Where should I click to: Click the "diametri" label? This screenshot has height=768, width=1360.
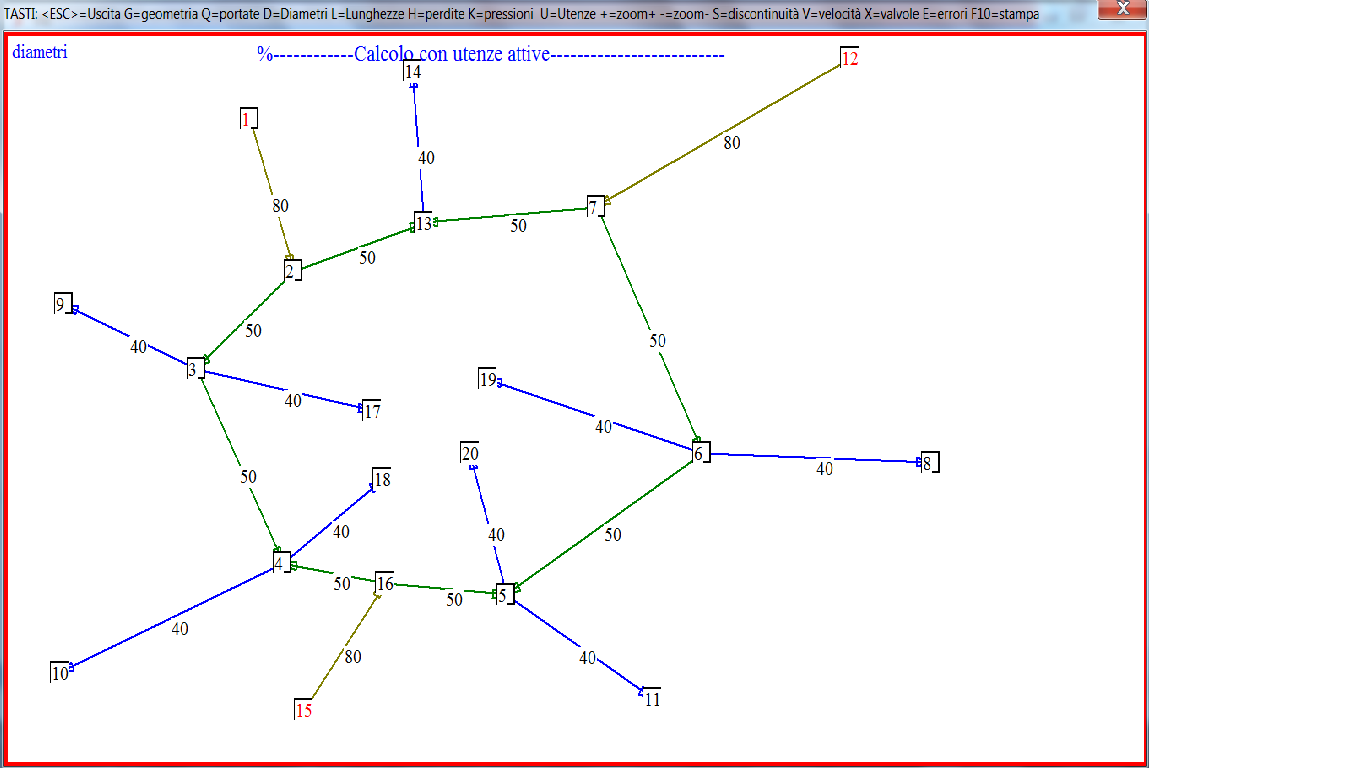point(40,52)
